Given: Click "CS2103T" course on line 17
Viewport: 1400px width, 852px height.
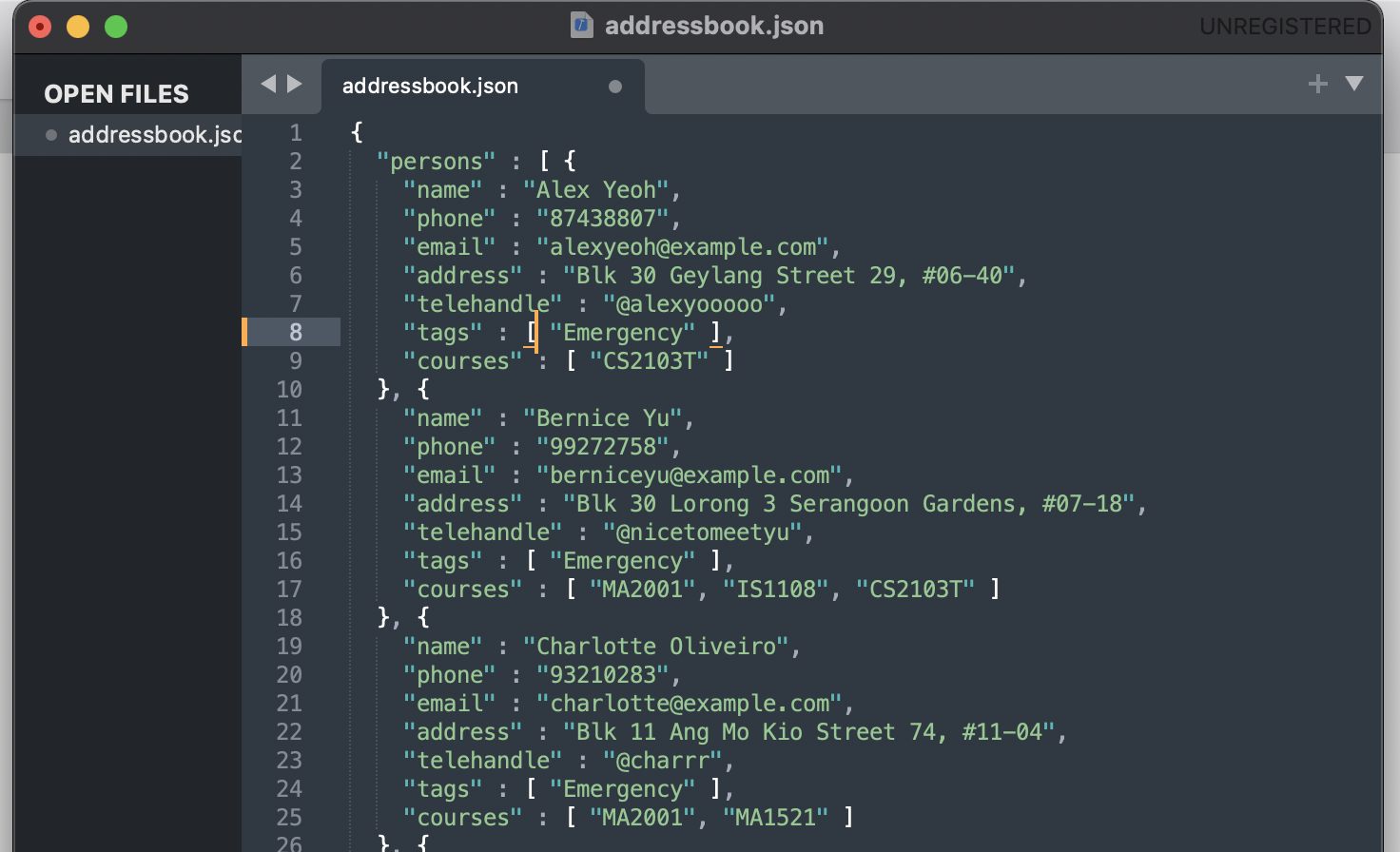Looking at the screenshot, I should (916, 589).
